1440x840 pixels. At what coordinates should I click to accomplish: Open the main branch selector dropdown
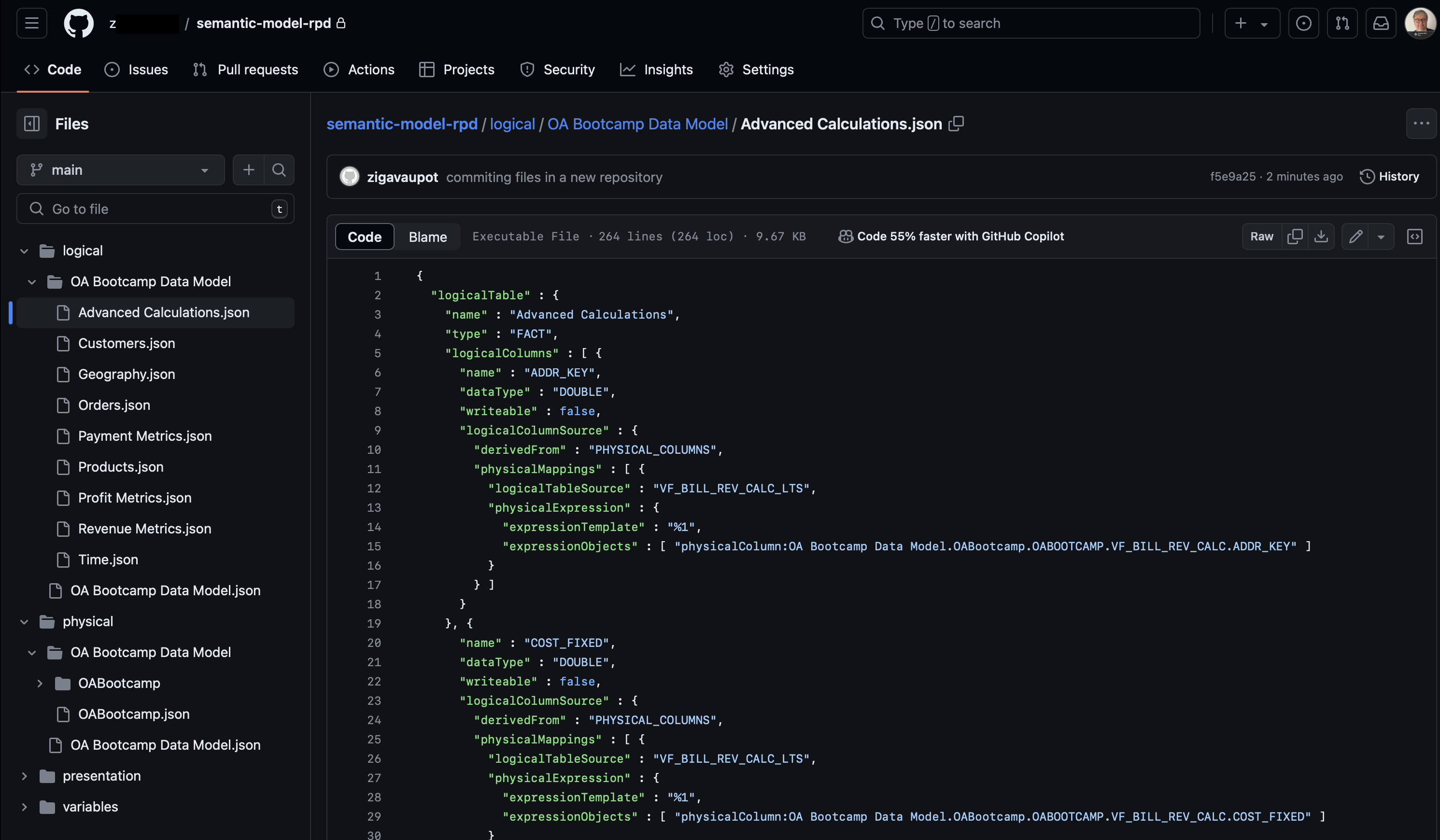click(121, 170)
